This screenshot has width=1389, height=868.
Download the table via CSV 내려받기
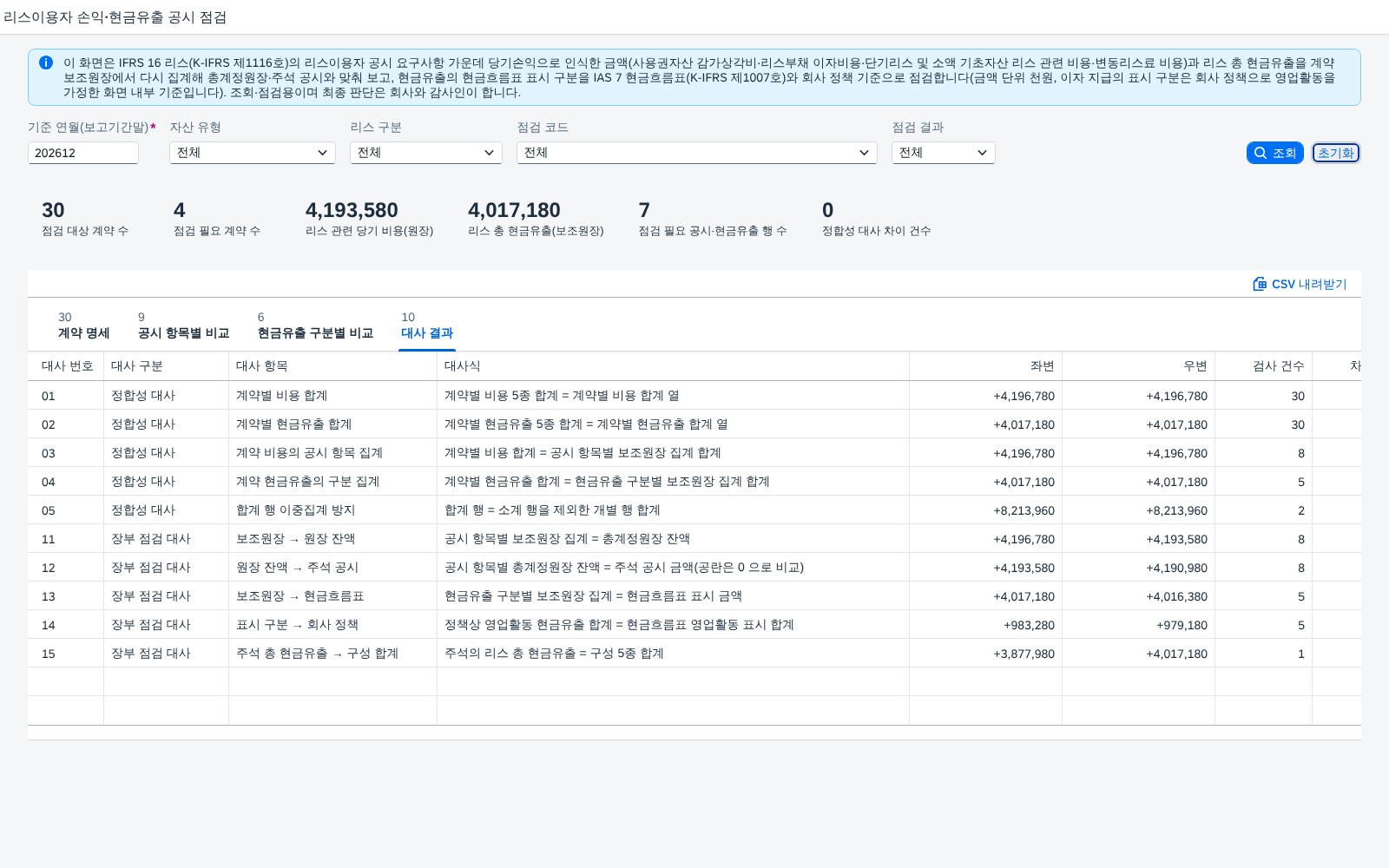tap(1300, 284)
